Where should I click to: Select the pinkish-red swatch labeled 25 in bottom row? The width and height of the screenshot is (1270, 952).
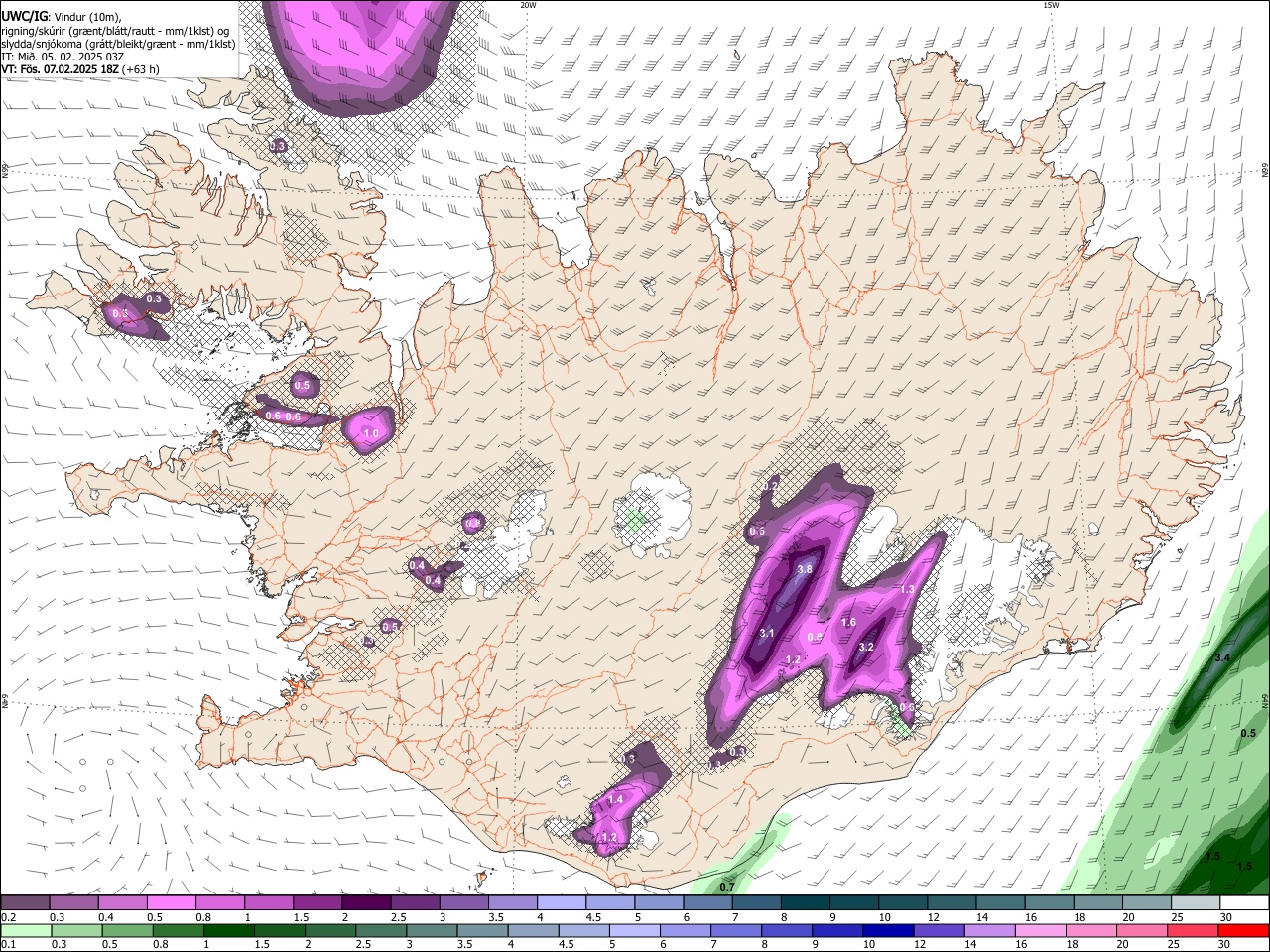pyautogui.click(x=1191, y=930)
